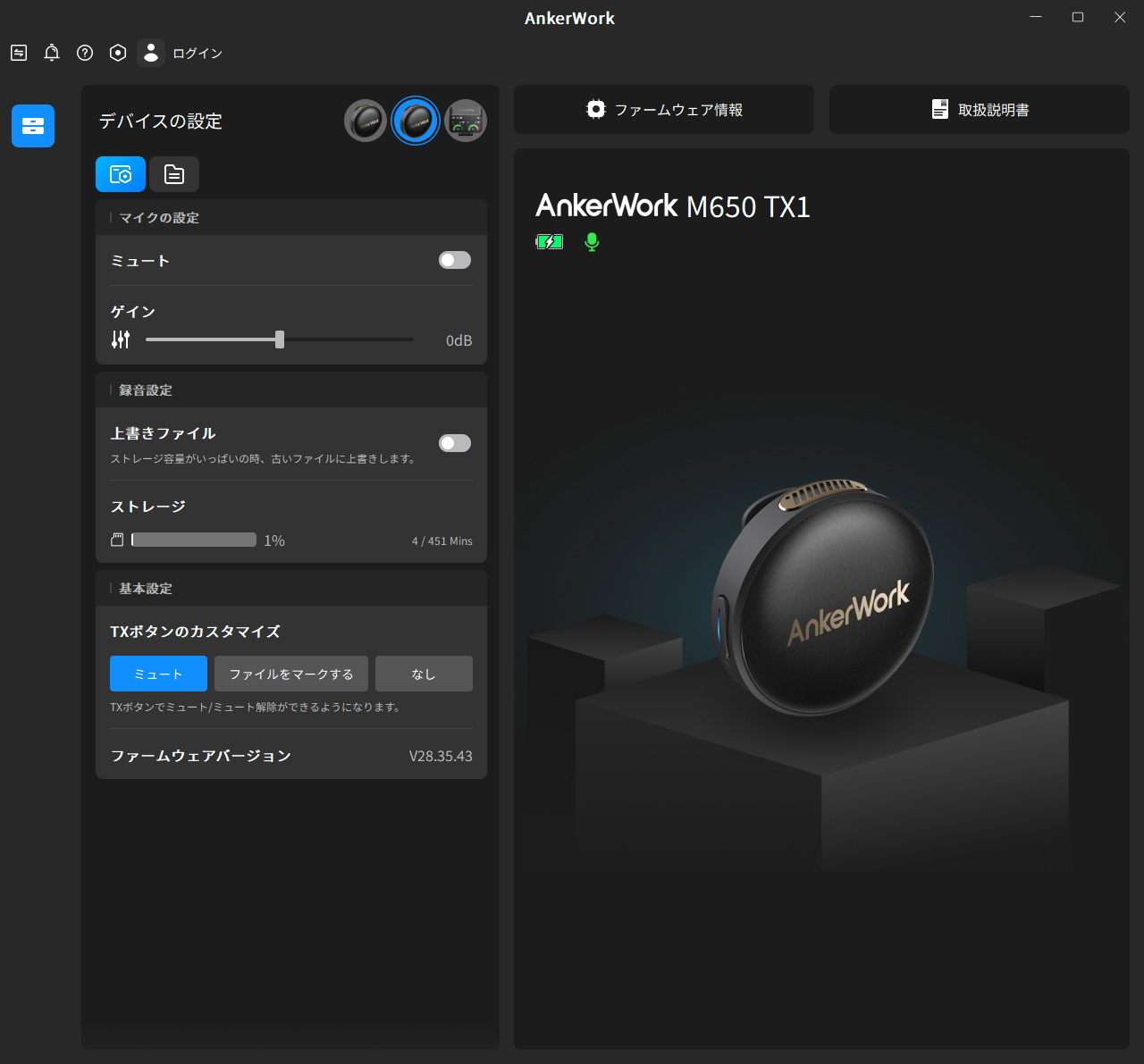Minimize the AnkerWork window
This screenshot has height=1064, width=1144.
coord(1036,17)
